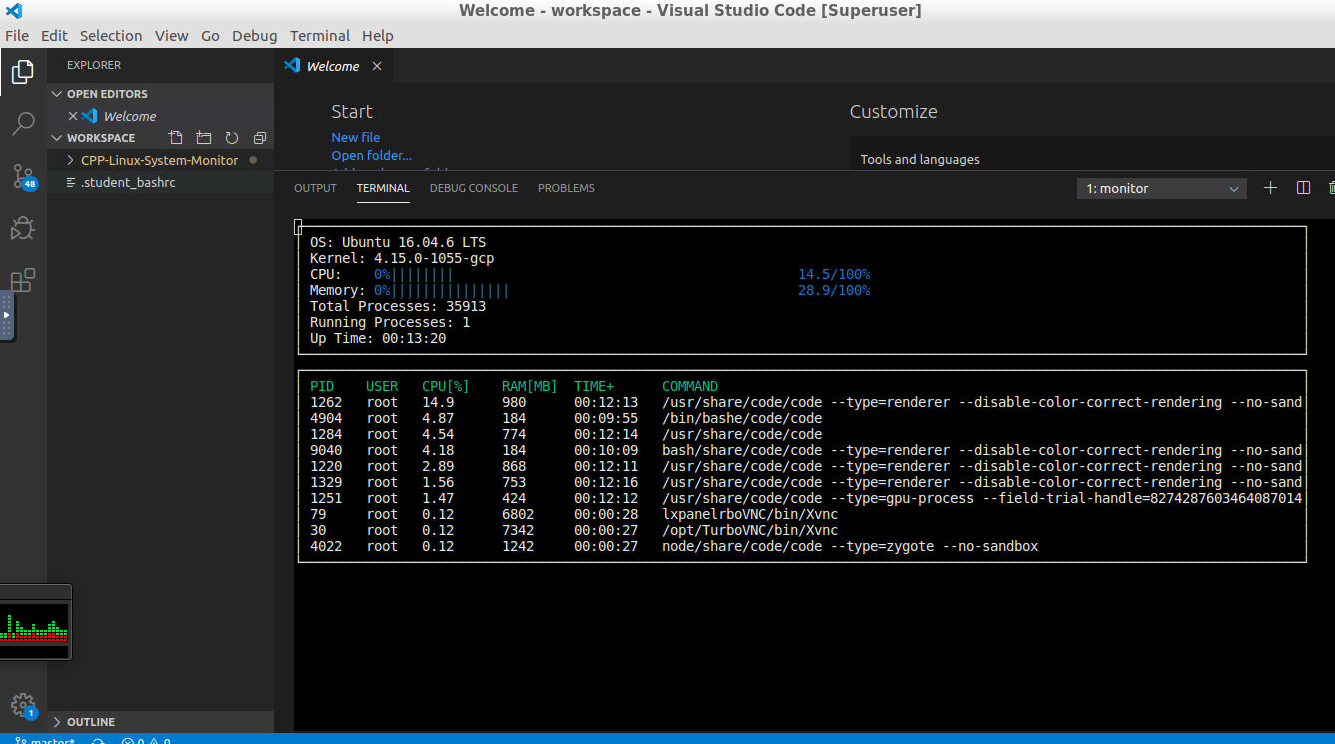The width and height of the screenshot is (1335, 744).
Task: Click the master branch status bar item
Action: (45, 741)
